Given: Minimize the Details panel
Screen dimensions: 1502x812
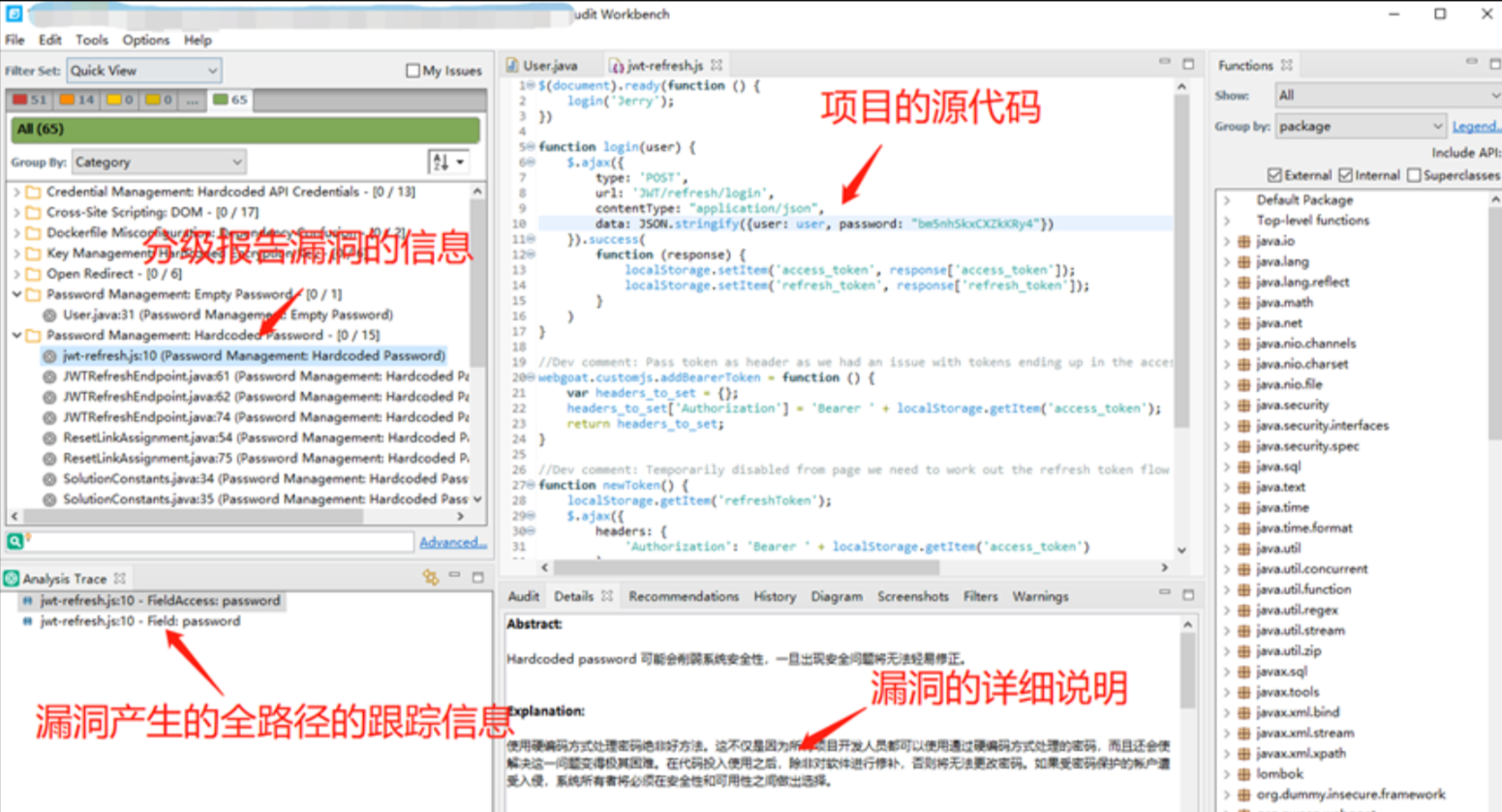Looking at the screenshot, I should coord(1164,594).
